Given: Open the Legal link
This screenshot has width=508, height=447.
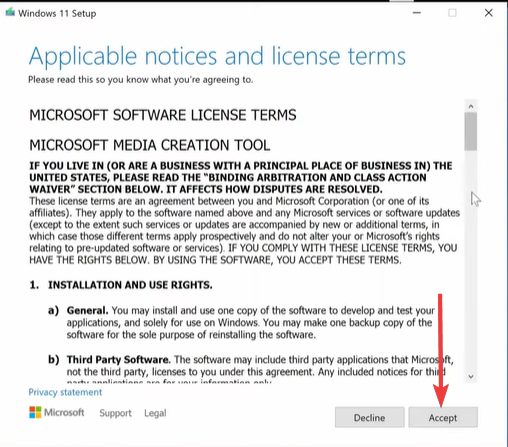Looking at the screenshot, I should tap(155, 413).
